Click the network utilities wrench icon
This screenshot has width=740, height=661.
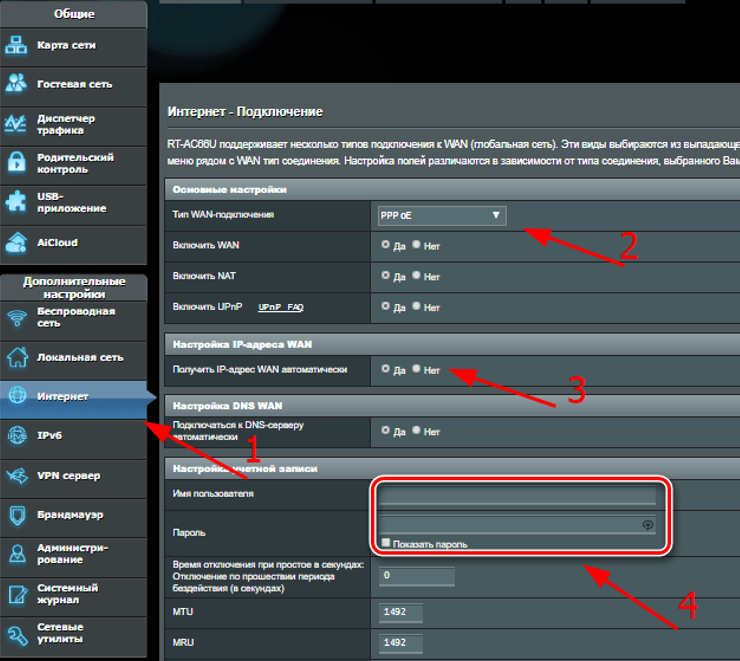click(17, 636)
